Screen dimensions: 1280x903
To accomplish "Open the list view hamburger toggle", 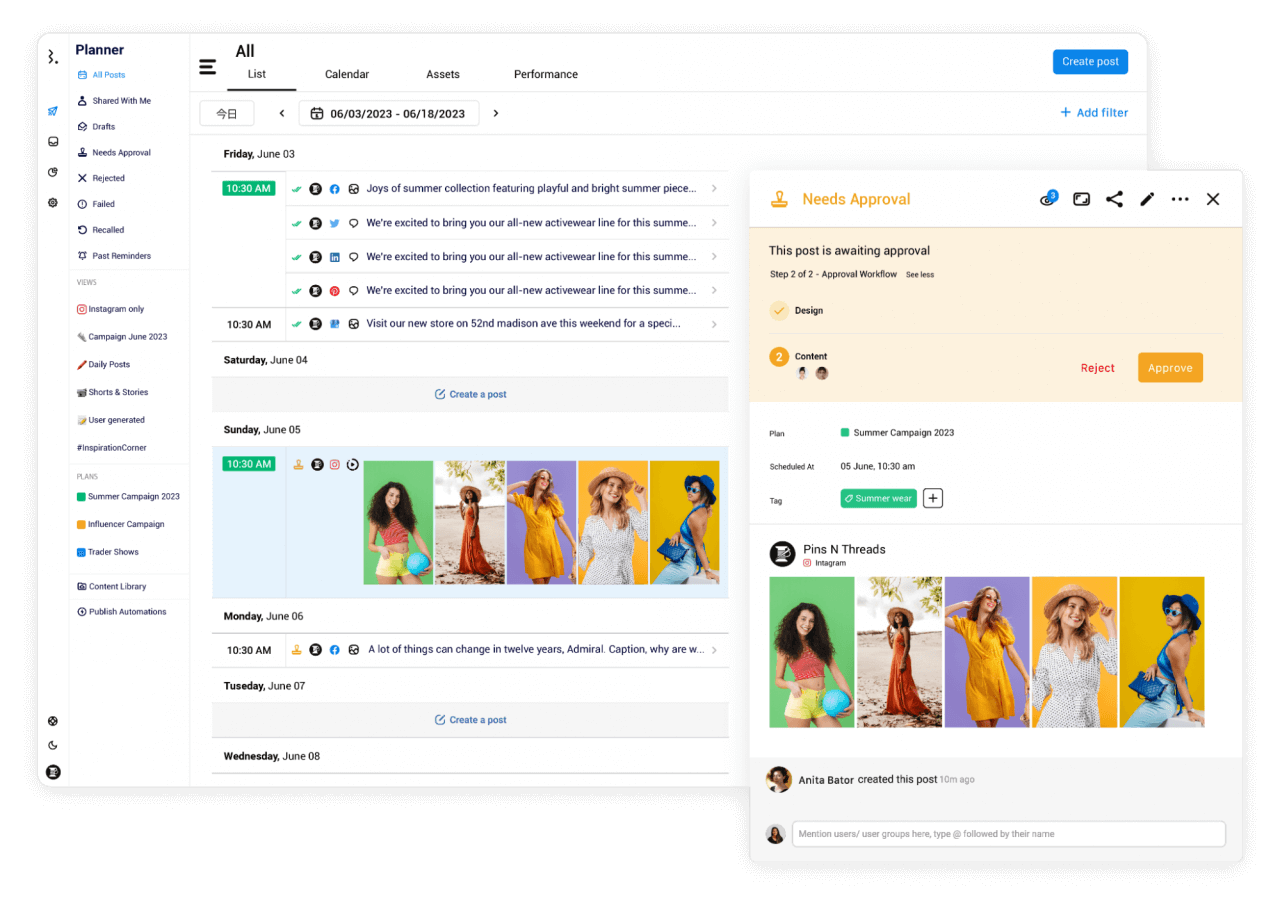I will [207, 67].
